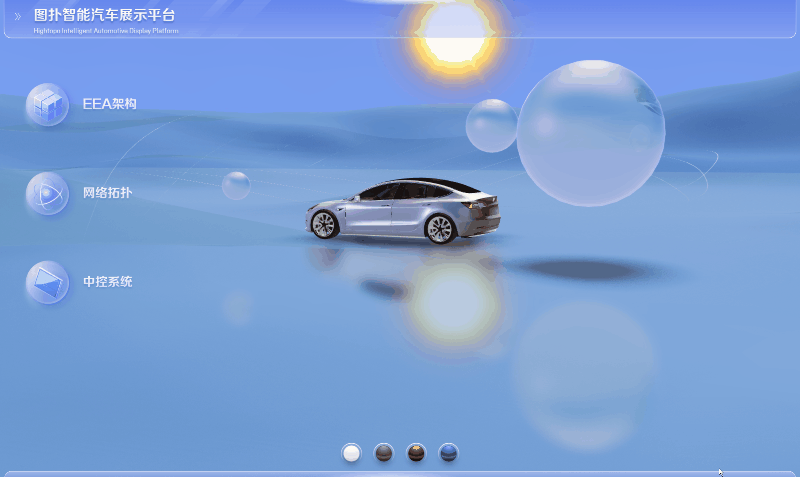
Task: Pick the dark brown car color sphere
Action: click(417, 453)
